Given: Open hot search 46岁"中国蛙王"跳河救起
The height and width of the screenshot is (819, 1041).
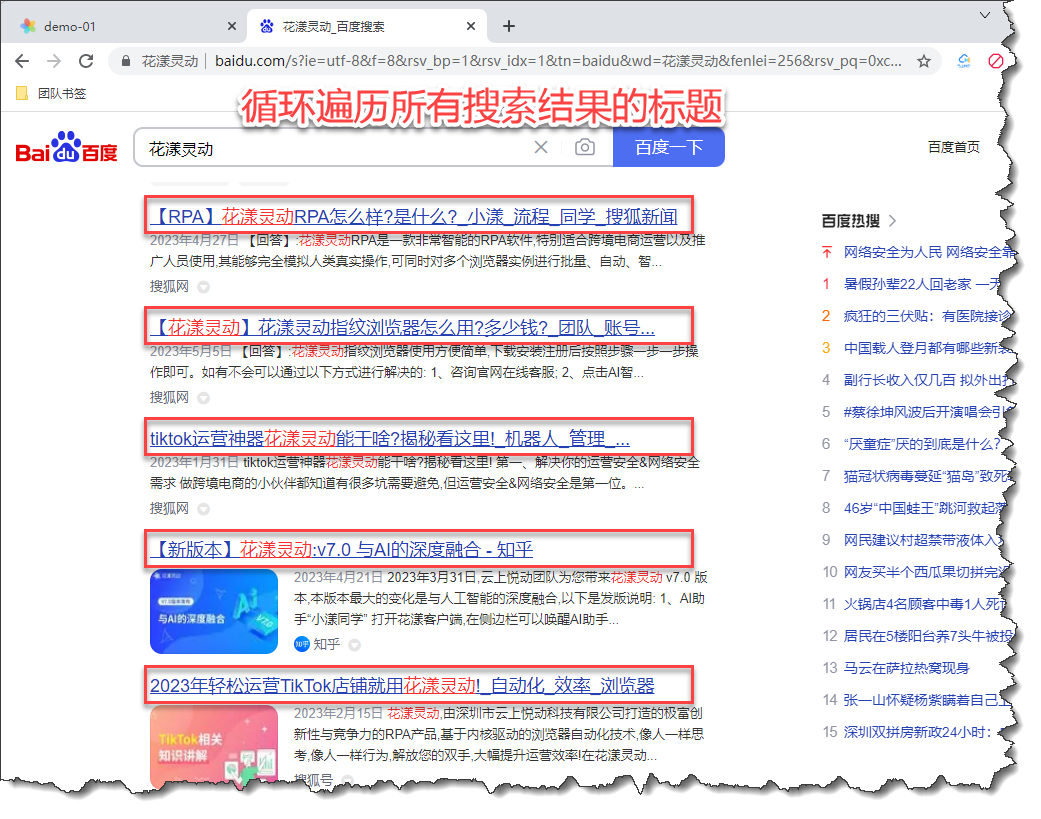Looking at the screenshot, I should (x=925, y=508).
